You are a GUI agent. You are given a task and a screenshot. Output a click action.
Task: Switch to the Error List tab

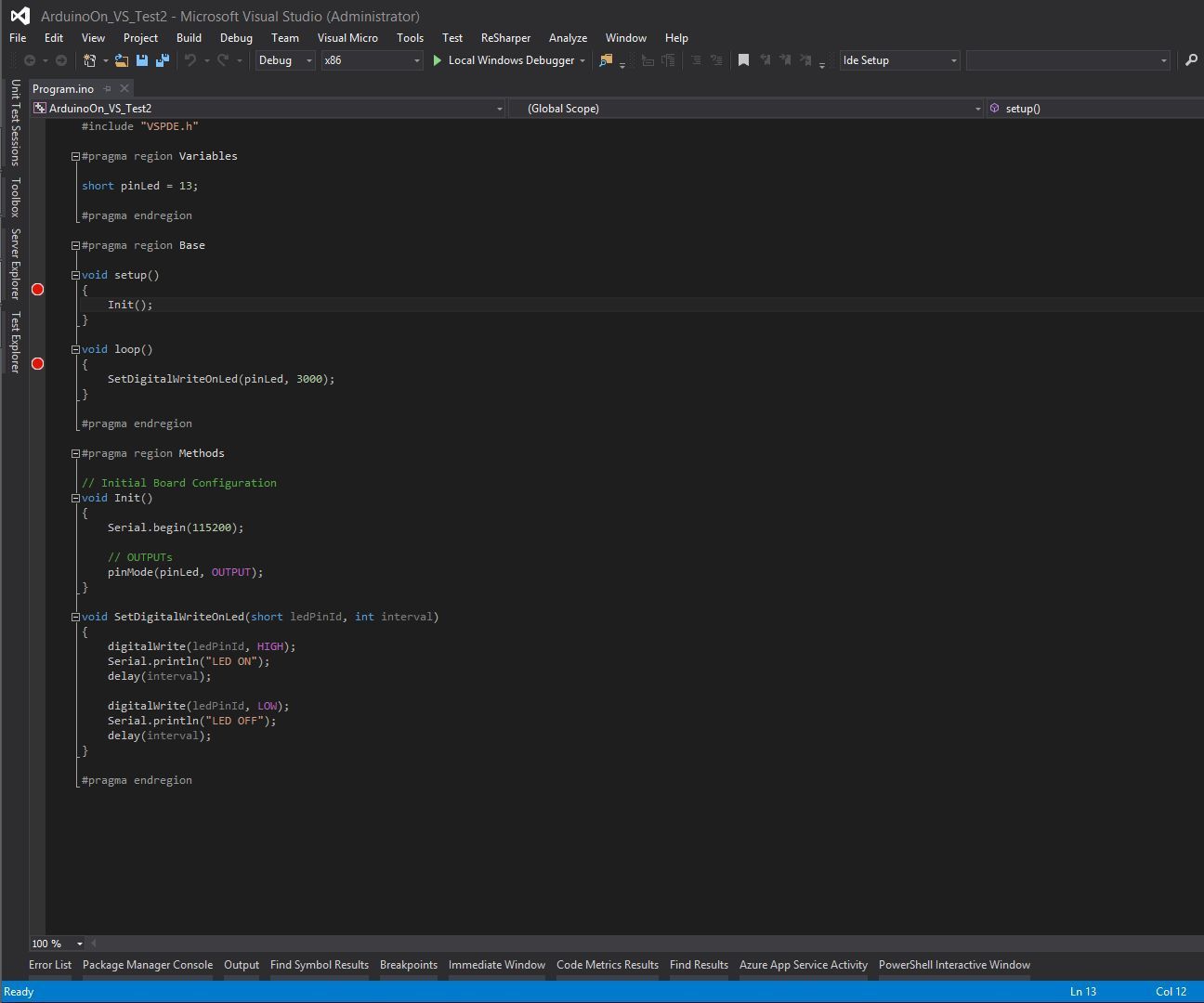[50, 965]
